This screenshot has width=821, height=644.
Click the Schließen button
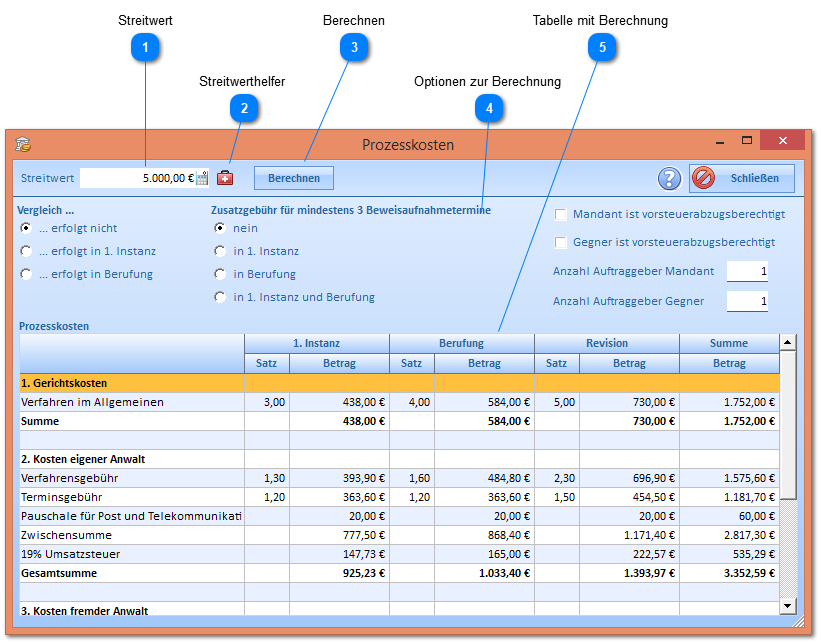[741, 178]
